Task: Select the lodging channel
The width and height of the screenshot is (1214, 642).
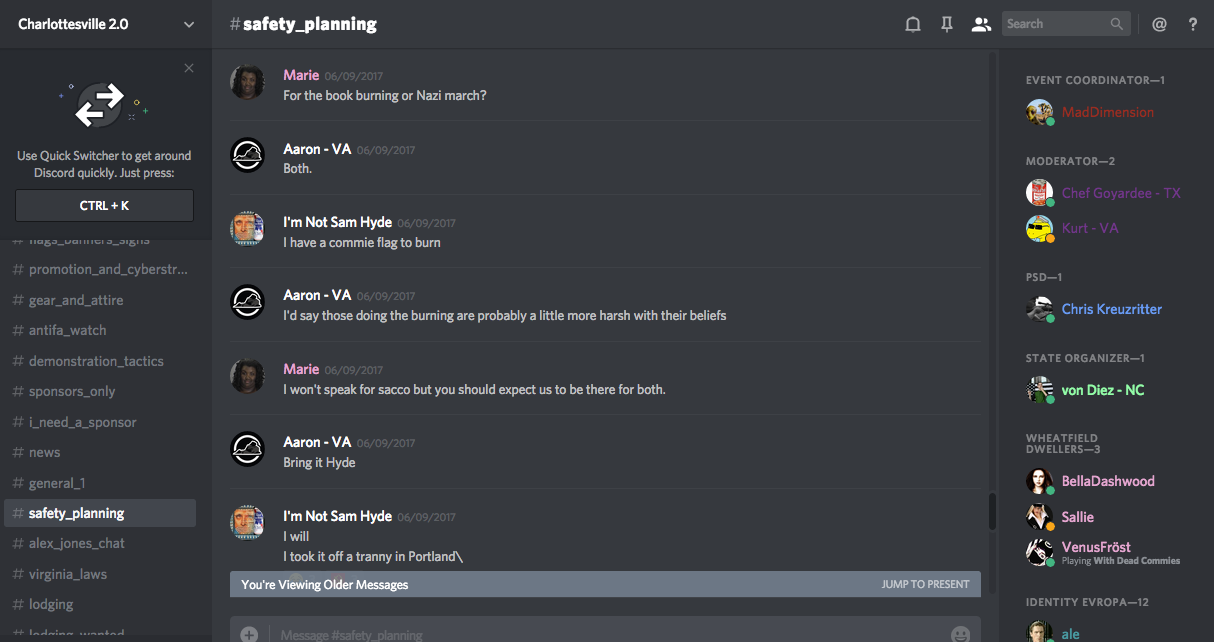Action: [50, 604]
